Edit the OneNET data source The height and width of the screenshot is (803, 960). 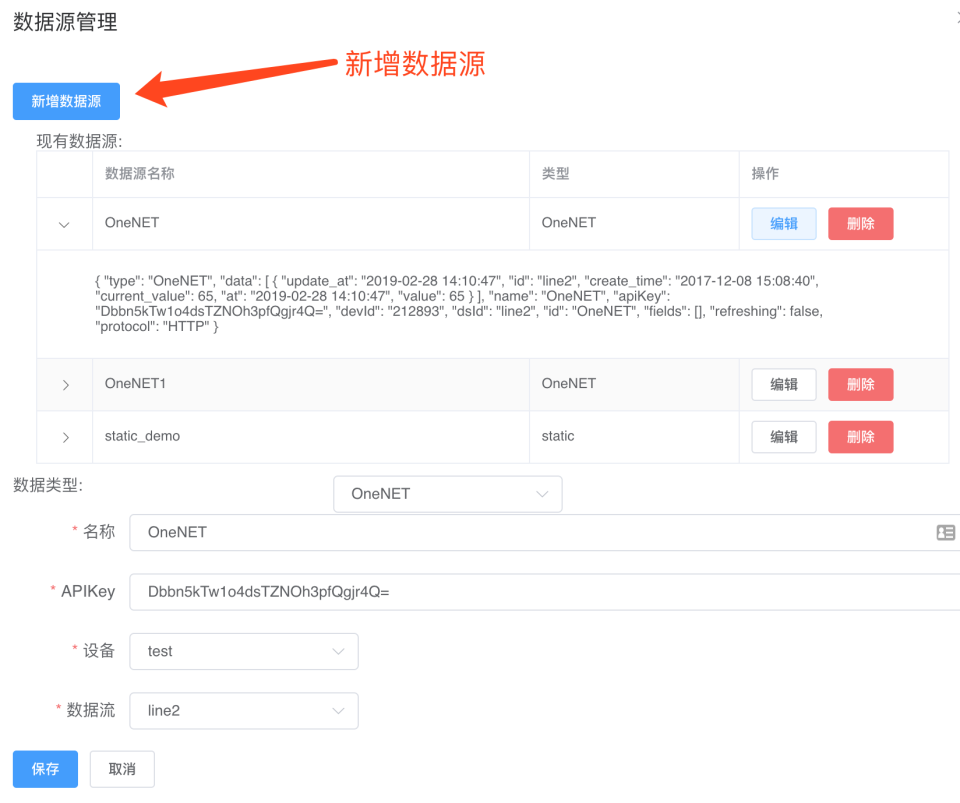click(x=784, y=223)
